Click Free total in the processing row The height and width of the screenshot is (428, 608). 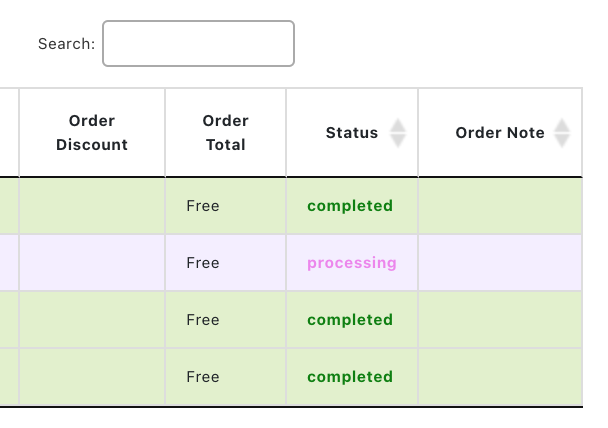pos(203,263)
